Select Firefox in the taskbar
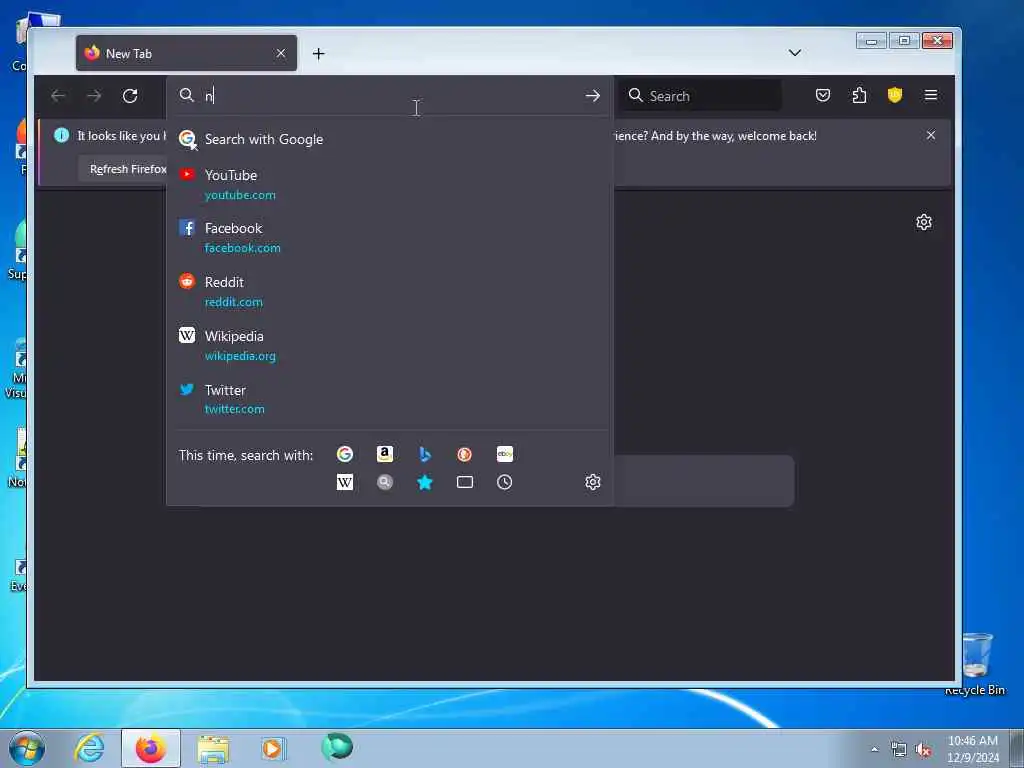This screenshot has width=1024, height=768. tap(151, 748)
